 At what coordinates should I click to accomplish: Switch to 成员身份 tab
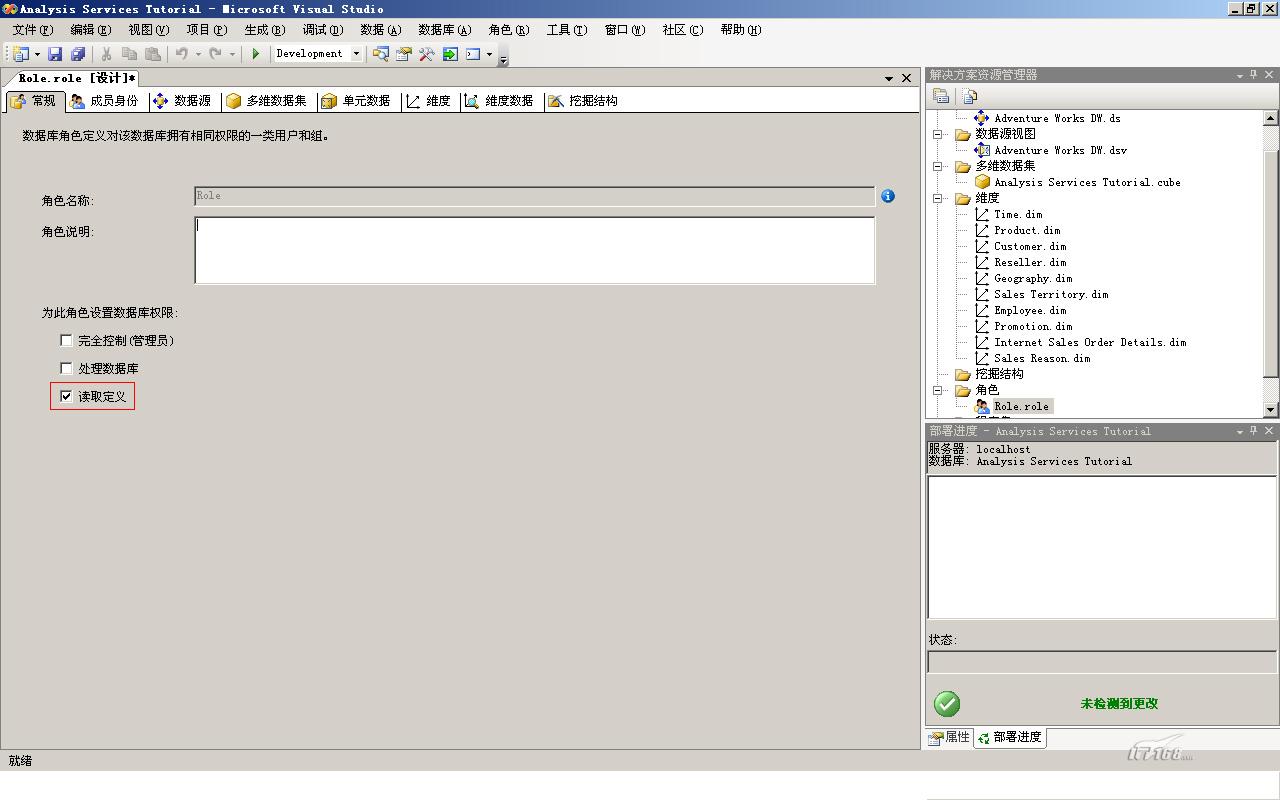tap(105, 101)
